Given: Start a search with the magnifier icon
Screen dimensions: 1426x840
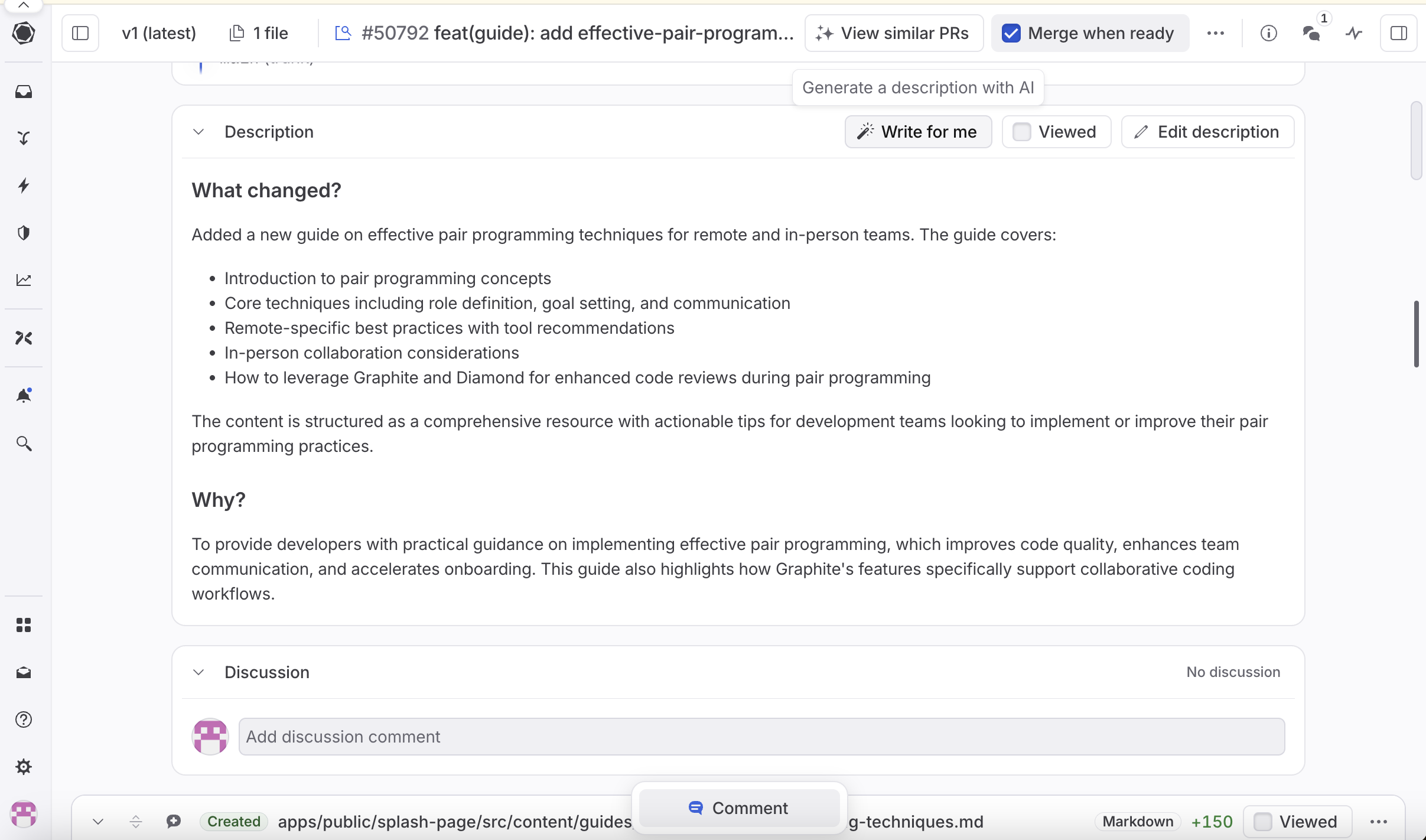Looking at the screenshot, I should coord(24,444).
